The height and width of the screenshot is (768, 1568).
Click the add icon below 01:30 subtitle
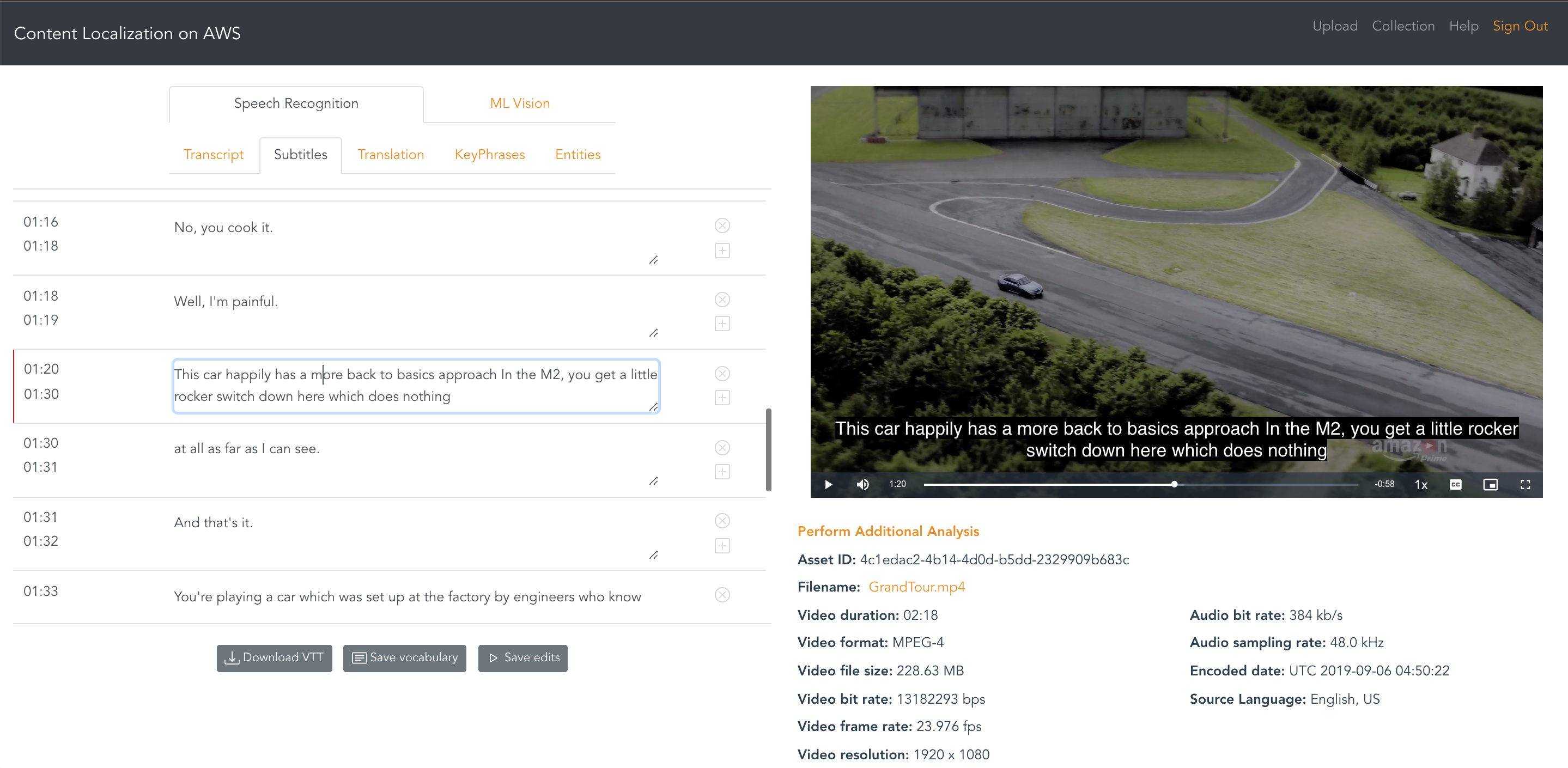coord(723,471)
